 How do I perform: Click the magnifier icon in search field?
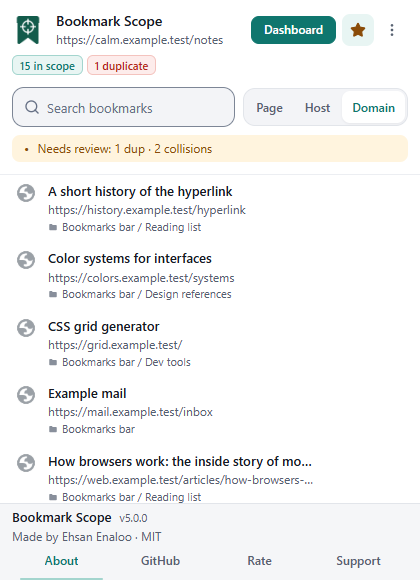(32, 108)
